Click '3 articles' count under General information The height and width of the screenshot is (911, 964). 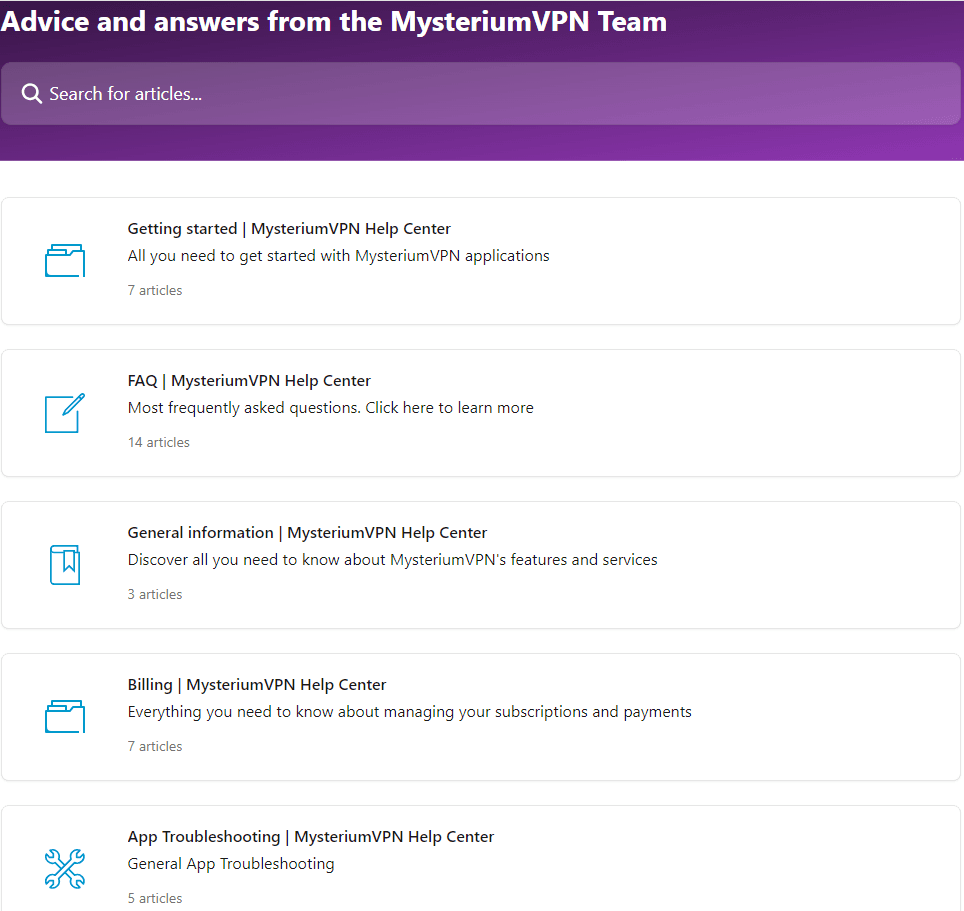click(x=155, y=594)
